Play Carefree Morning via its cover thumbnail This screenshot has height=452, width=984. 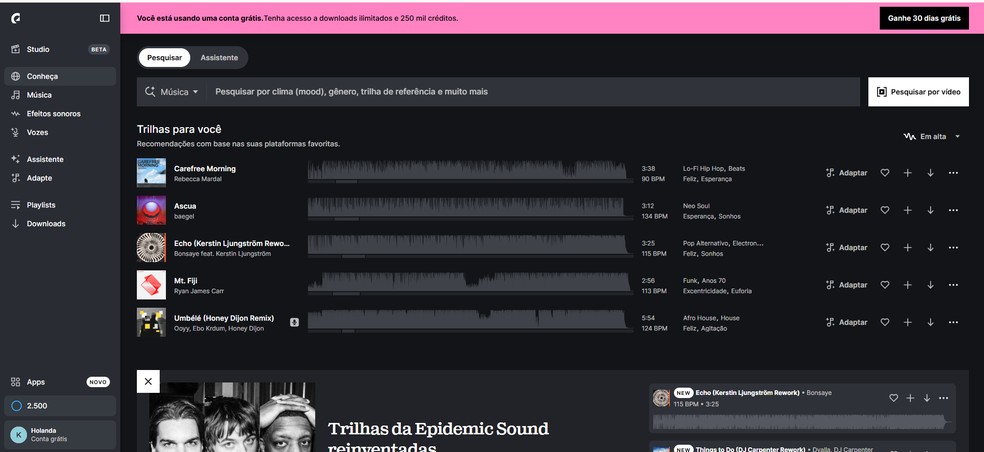point(151,173)
